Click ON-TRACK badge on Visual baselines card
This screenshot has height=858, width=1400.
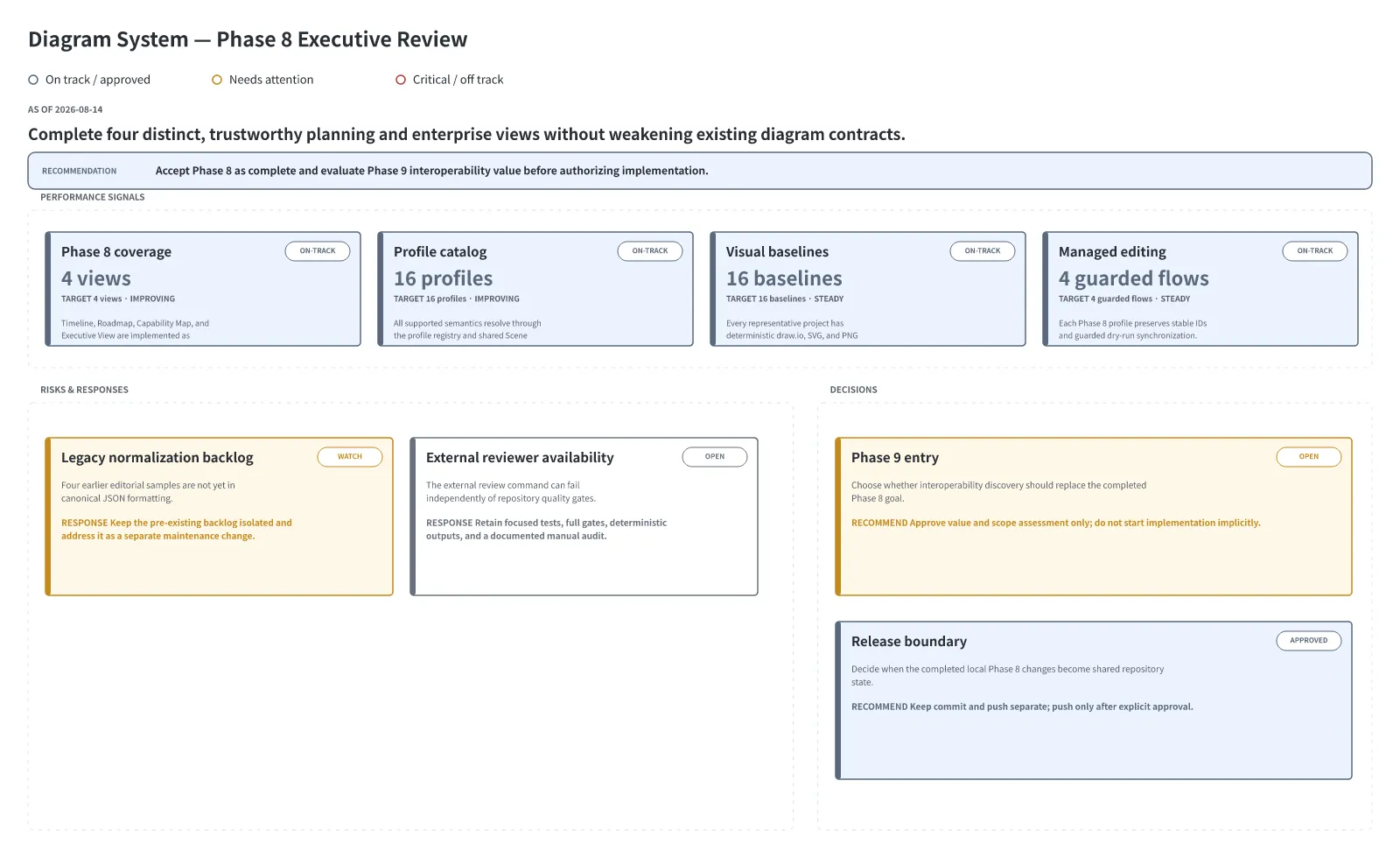point(983,251)
